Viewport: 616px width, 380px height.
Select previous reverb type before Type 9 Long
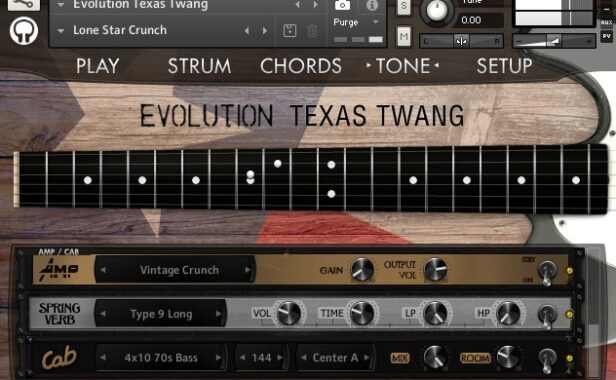(103, 314)
